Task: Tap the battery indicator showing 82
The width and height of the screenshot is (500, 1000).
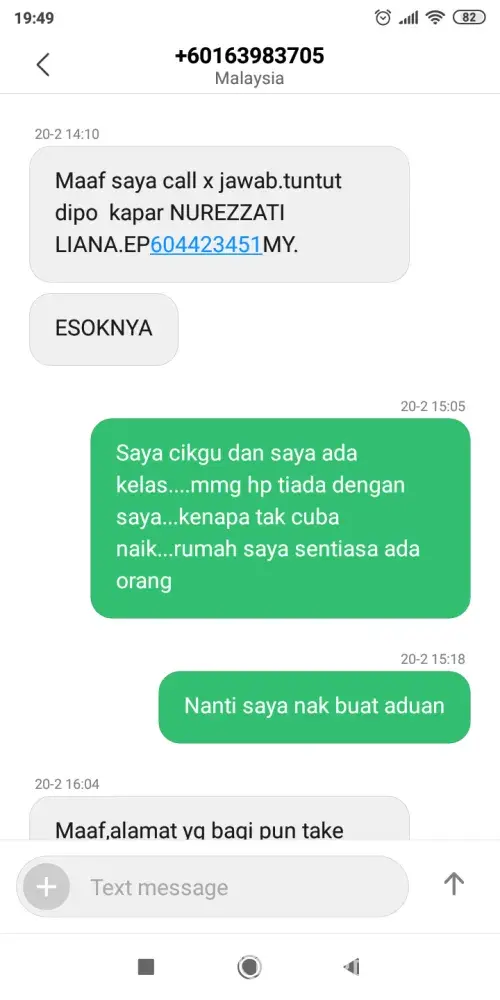Action: [x=469, y=18]
